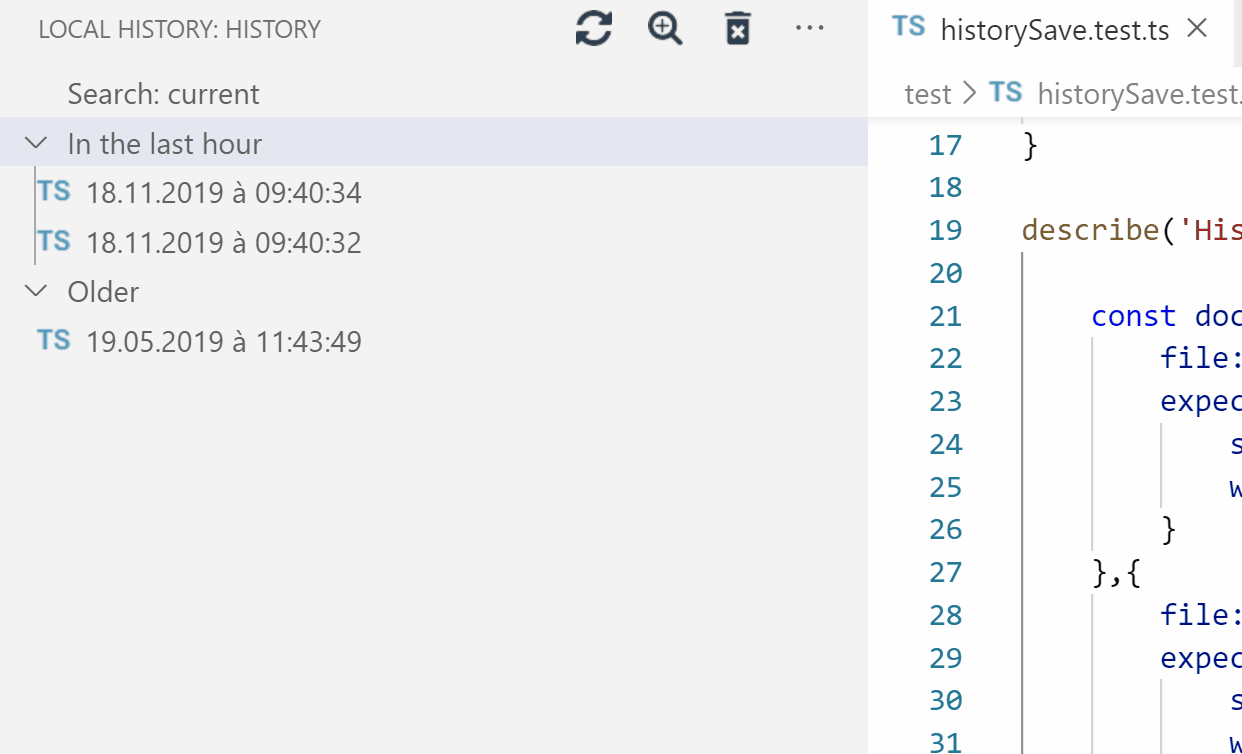Click the LOCAL HISTORY: HISTORY panel title

click(x=179, y=29)
